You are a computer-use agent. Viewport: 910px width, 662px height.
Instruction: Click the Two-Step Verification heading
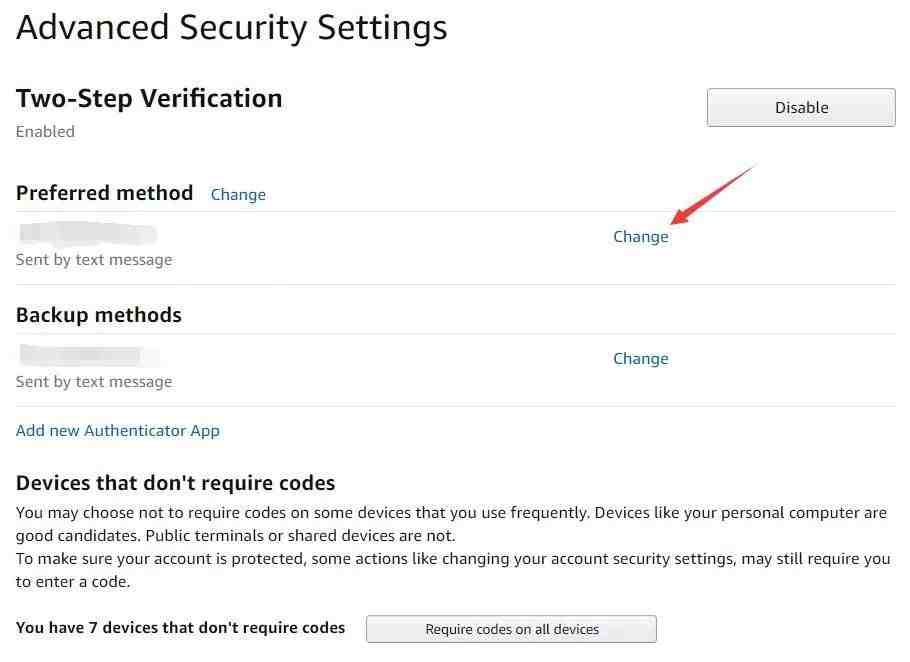(x=149, y=98)
